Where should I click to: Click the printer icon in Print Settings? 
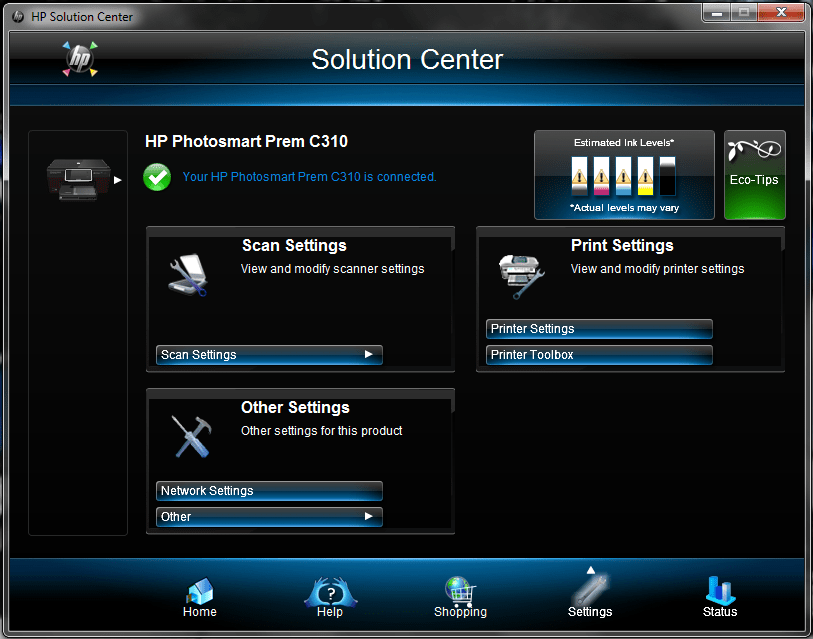(520, 273)
